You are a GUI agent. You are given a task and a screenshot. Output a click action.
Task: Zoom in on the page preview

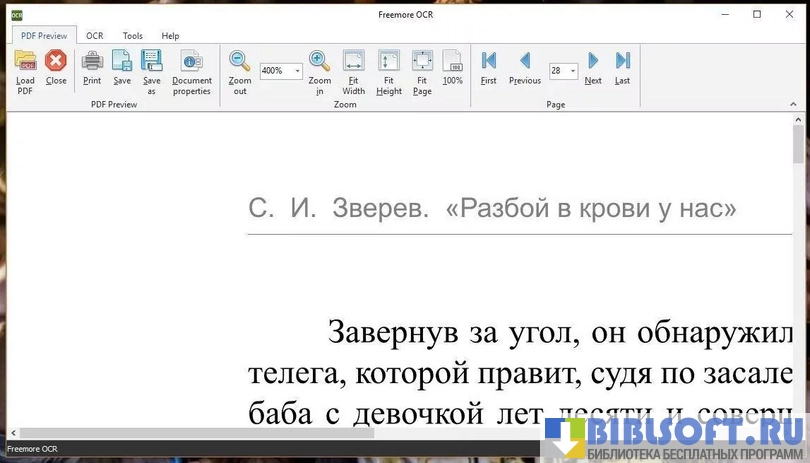coord(320,63)
